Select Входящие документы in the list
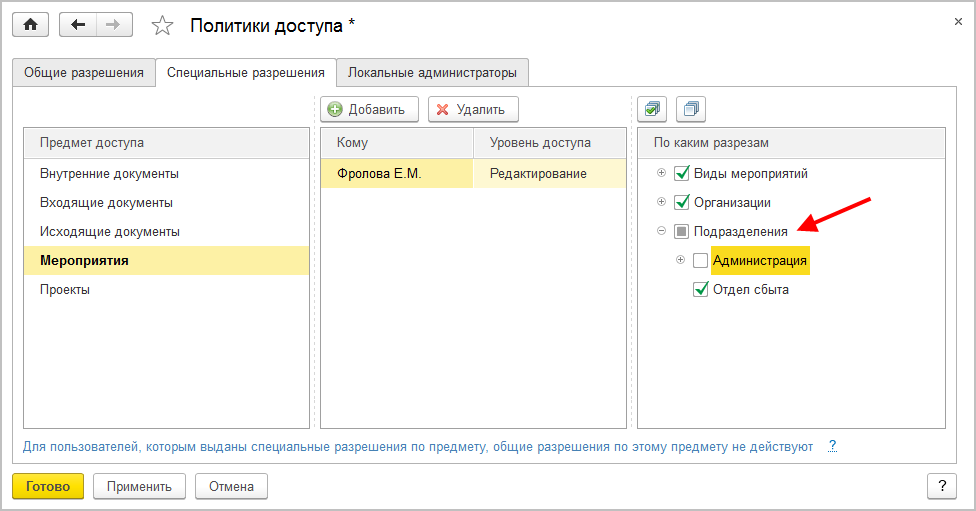This screenshot has height=511, width=976. click(106, 203)
